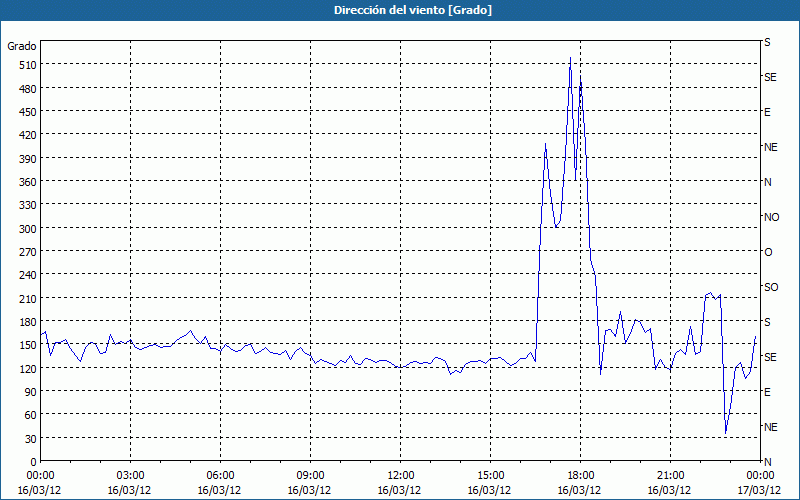Viewport: 800px width, 500px height.
Task: Click the 300 degree axis label
Action: pos(28,229)
